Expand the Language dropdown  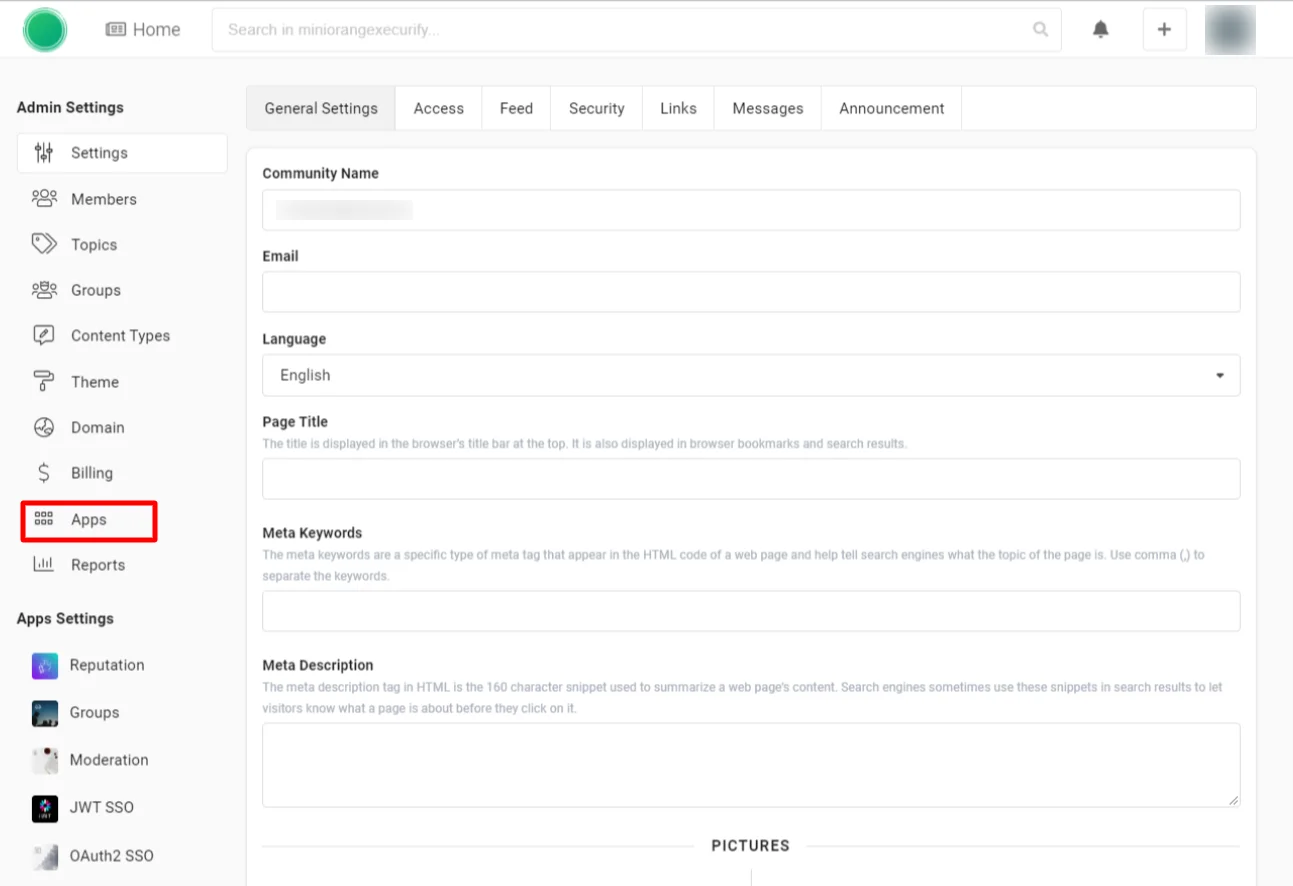point(1219,374)
